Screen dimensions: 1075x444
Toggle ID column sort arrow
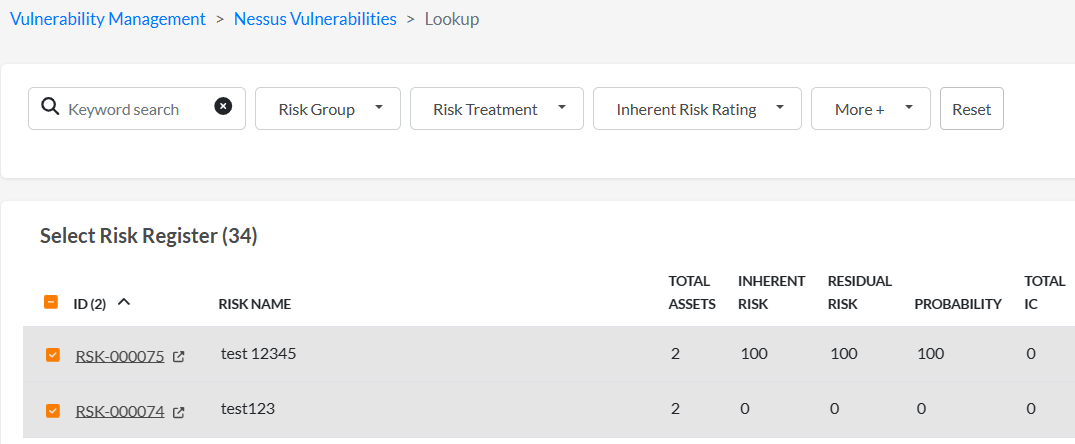coord(123,302)
